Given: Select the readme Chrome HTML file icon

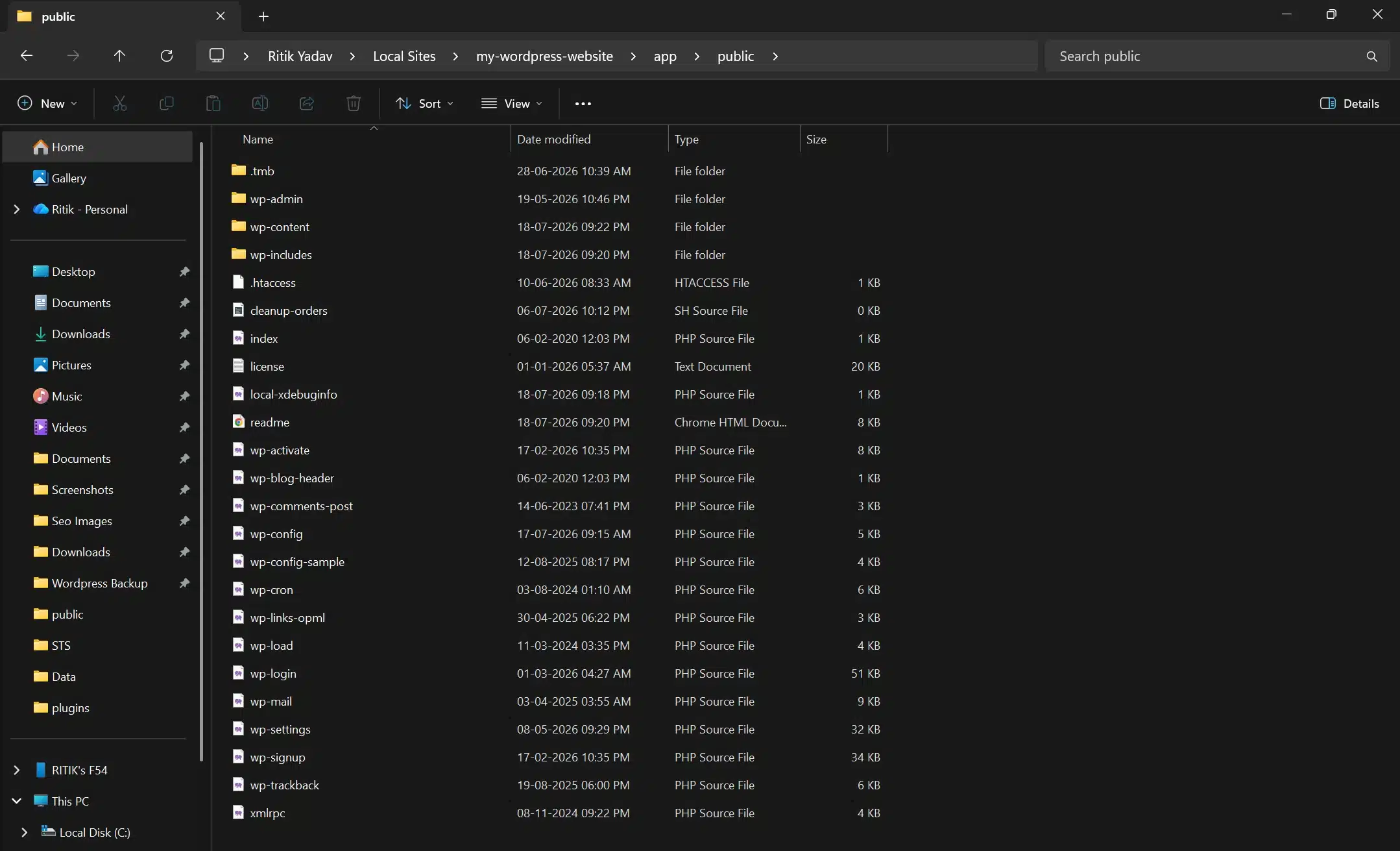Looking at the screenshot, I should (239, 422).
